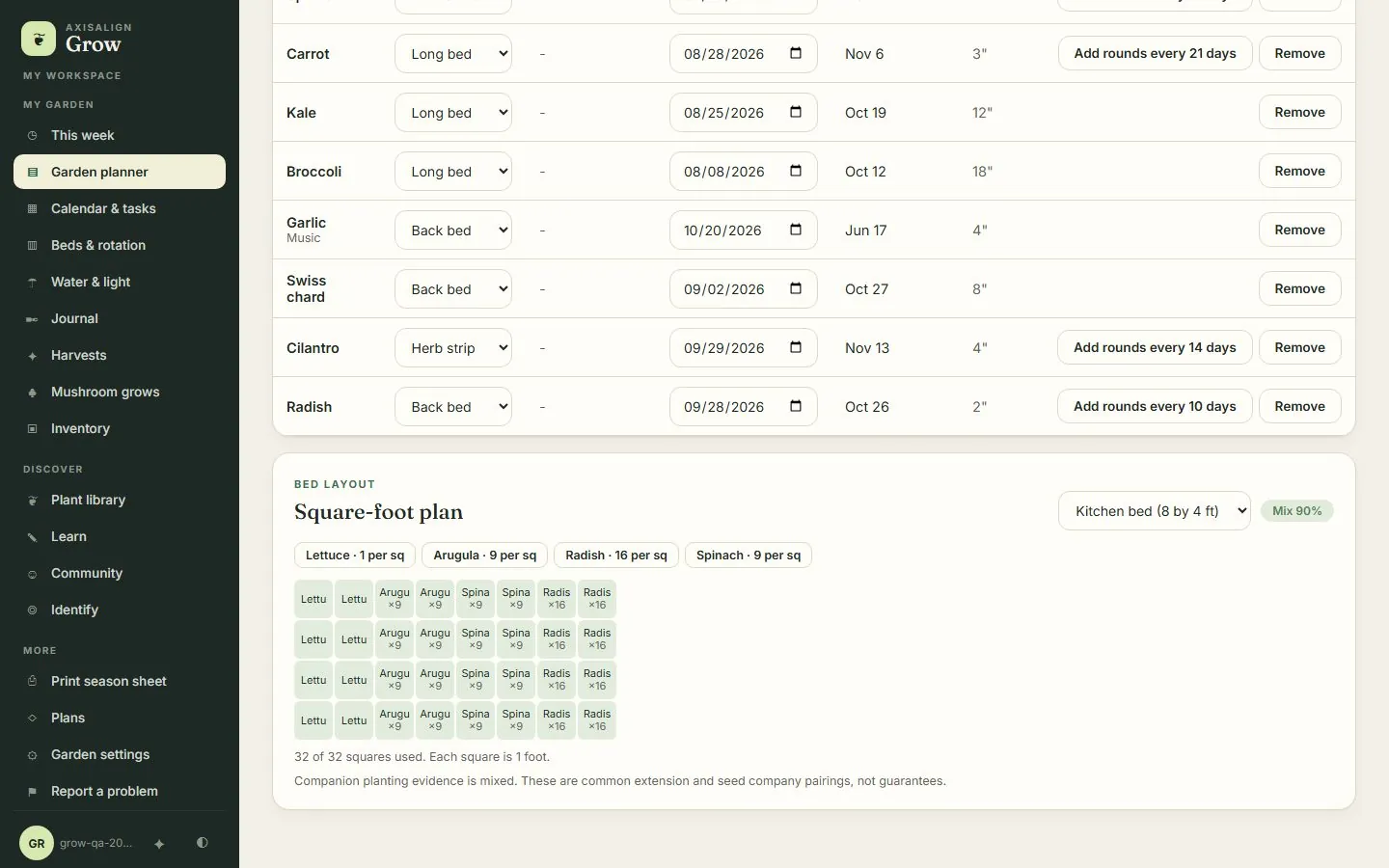Open the Kitchen bed layout dropdown

point(1155,511)
